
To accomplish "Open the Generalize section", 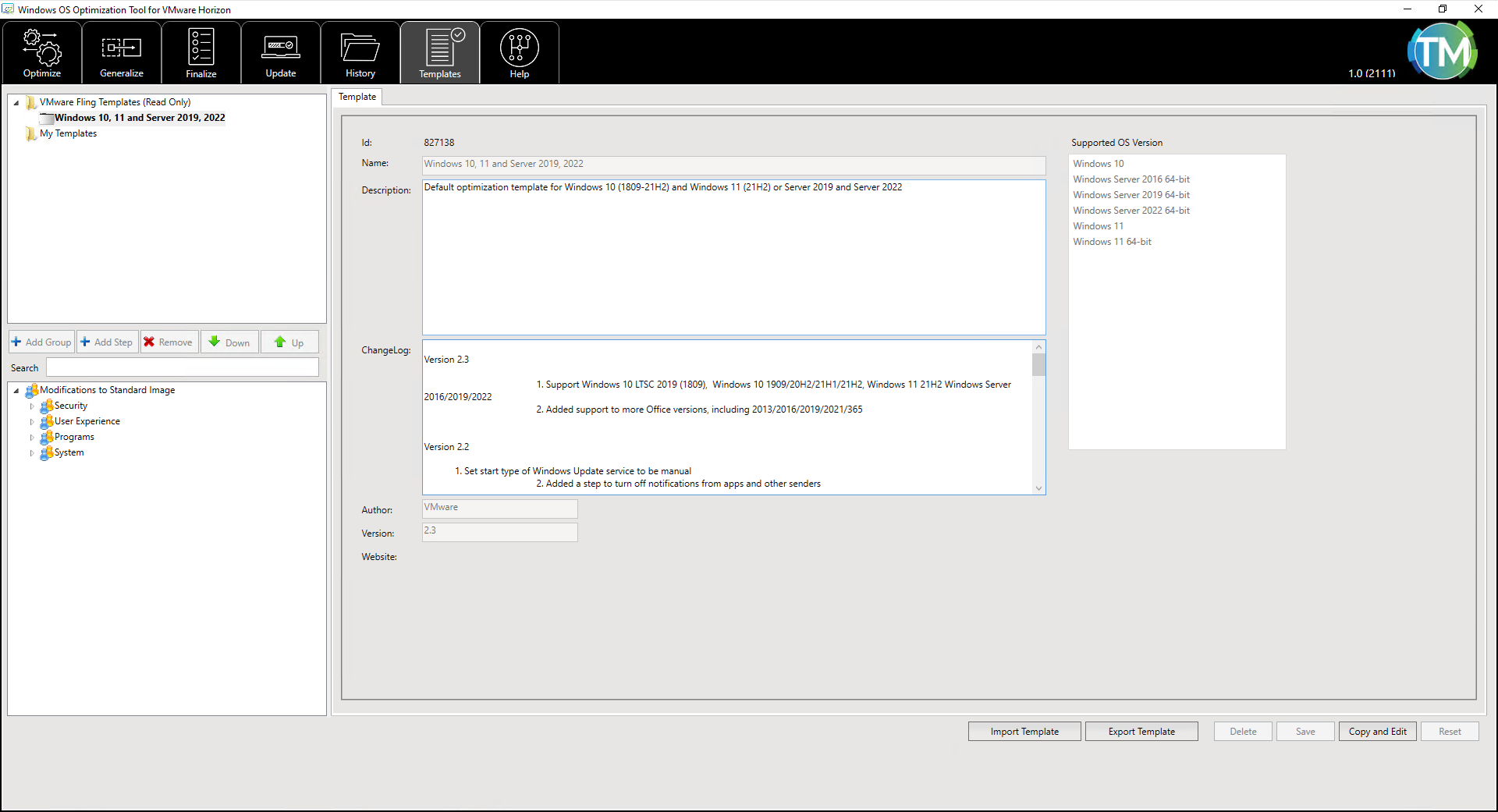I will click(122, 52).
